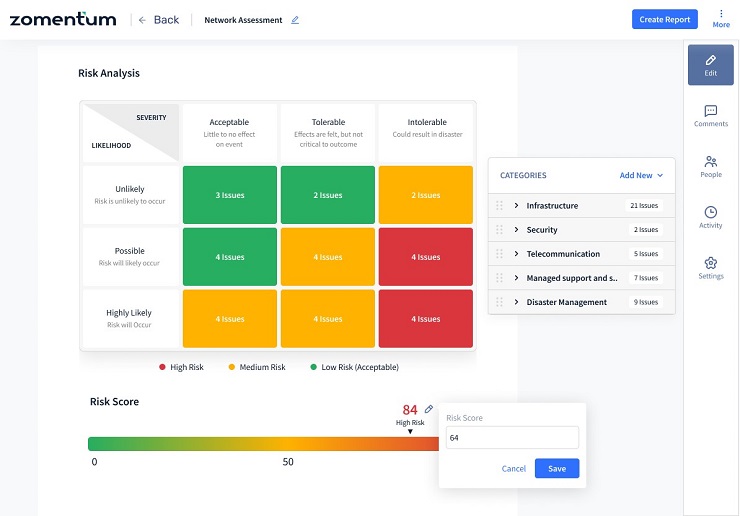This screenshot has height=516, width=740.
Task: Click drag handle of Infrastructure category
Action: pos(499,206)
